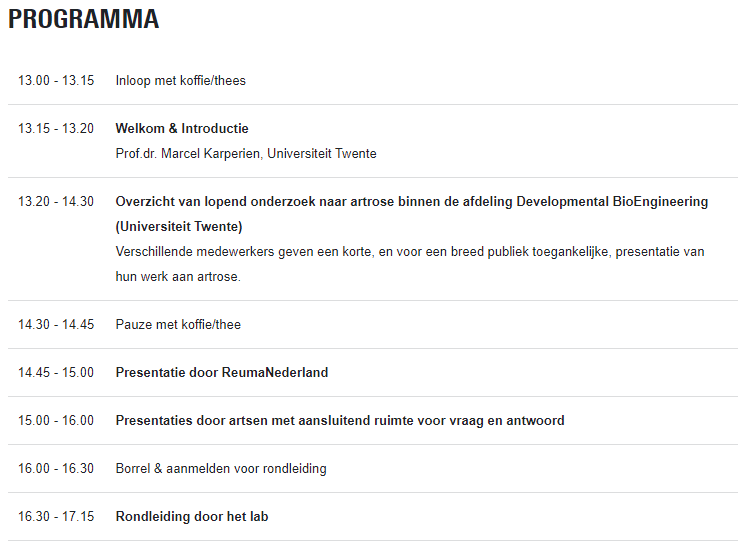Select the 15.00 - 16.00 time slot
The image size is (749, 548).
tap(56, 420)
